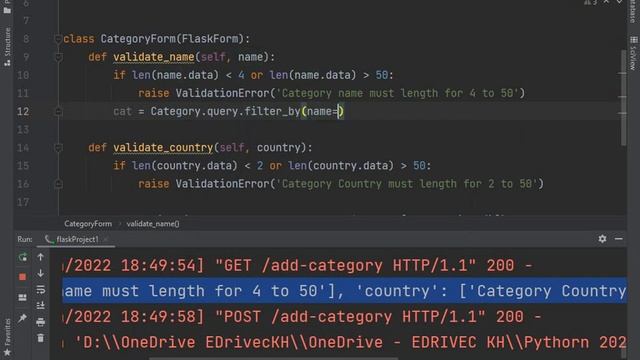Screen dimensions: 640x360
Task: Collapse the CategoryForm class fold marker
Action: pos(58,39)
